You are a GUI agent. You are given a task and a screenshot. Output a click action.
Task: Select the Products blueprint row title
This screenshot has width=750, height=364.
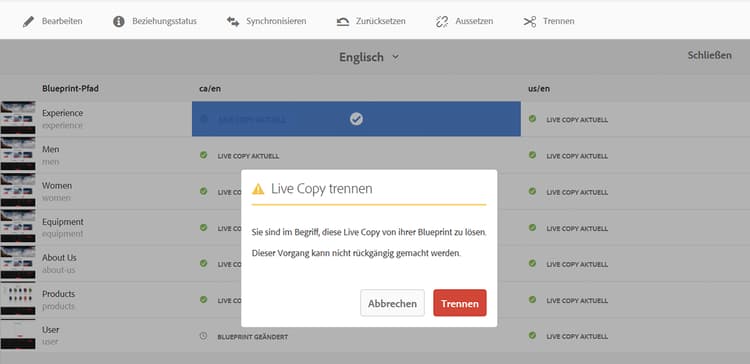(x=58, y=294)
